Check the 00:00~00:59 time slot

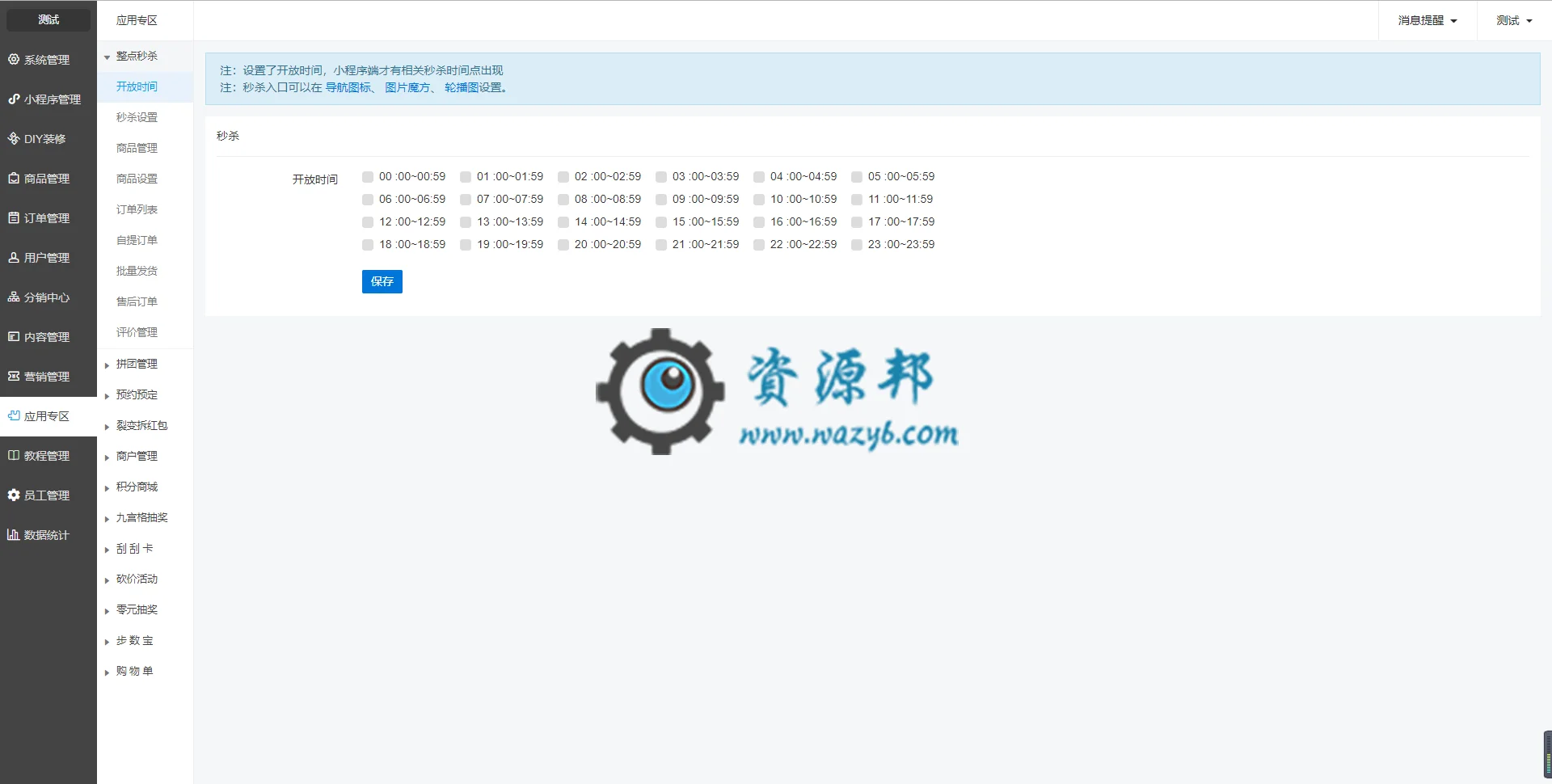pyautogui.click(x=368, y=177)
